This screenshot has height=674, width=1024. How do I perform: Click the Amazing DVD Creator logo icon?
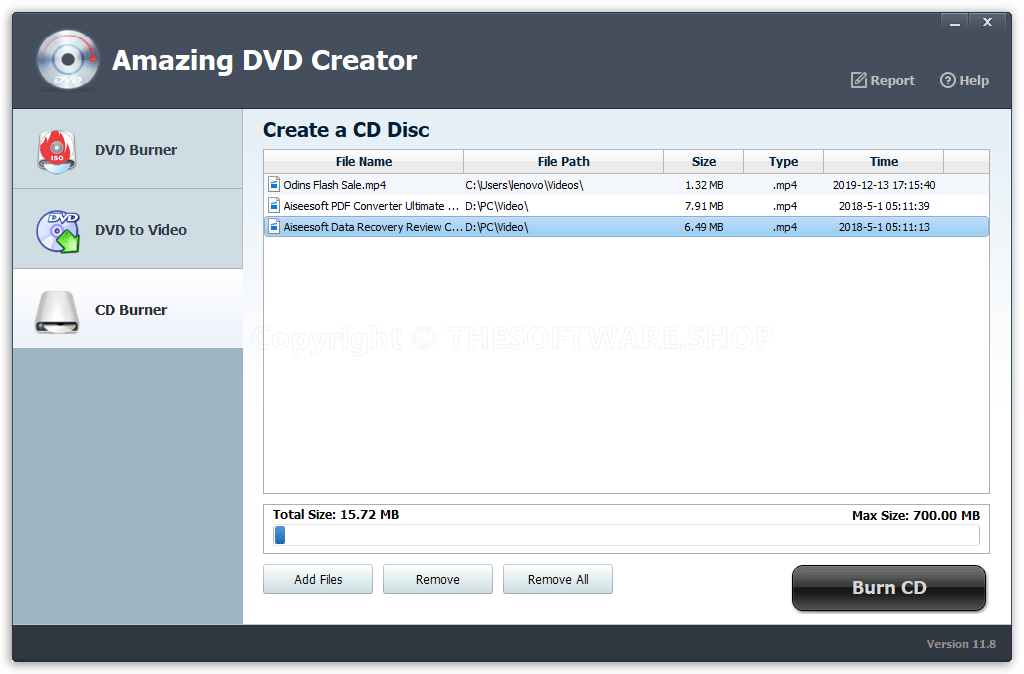(66, 59)
